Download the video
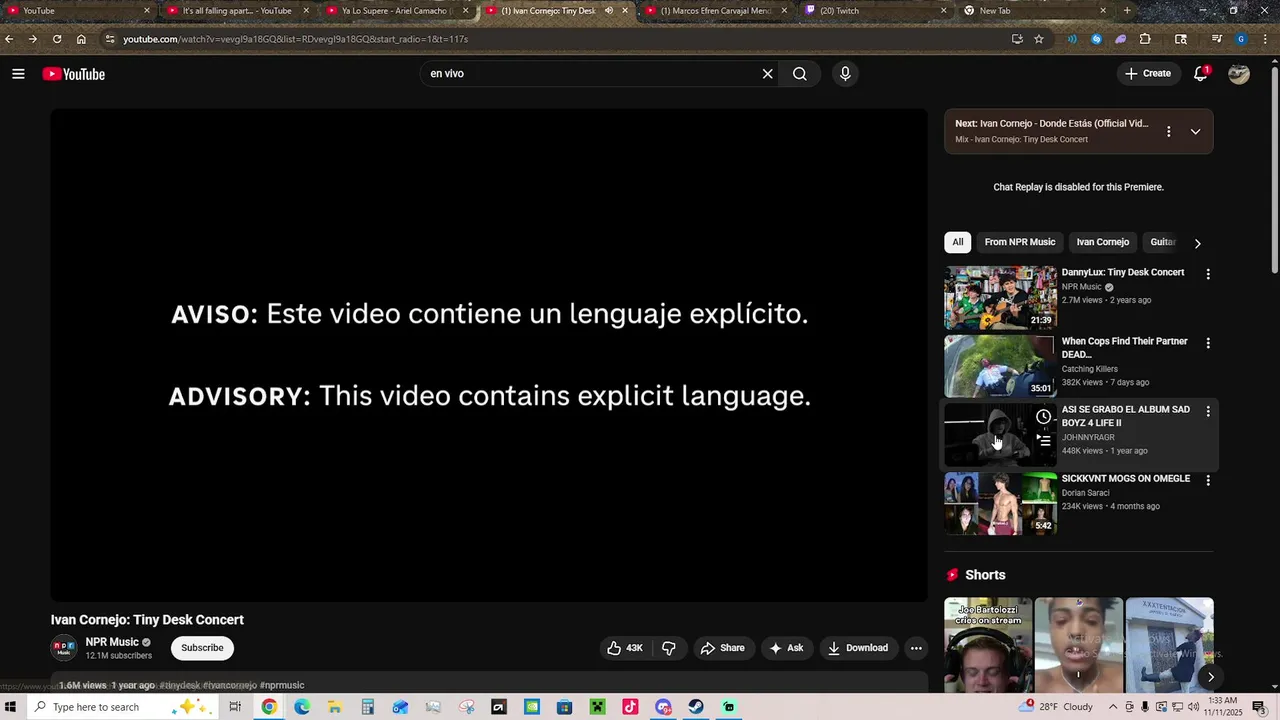The width and height of the screenshot is (1280, 720). pyautogui.click(x=858, y=648)
